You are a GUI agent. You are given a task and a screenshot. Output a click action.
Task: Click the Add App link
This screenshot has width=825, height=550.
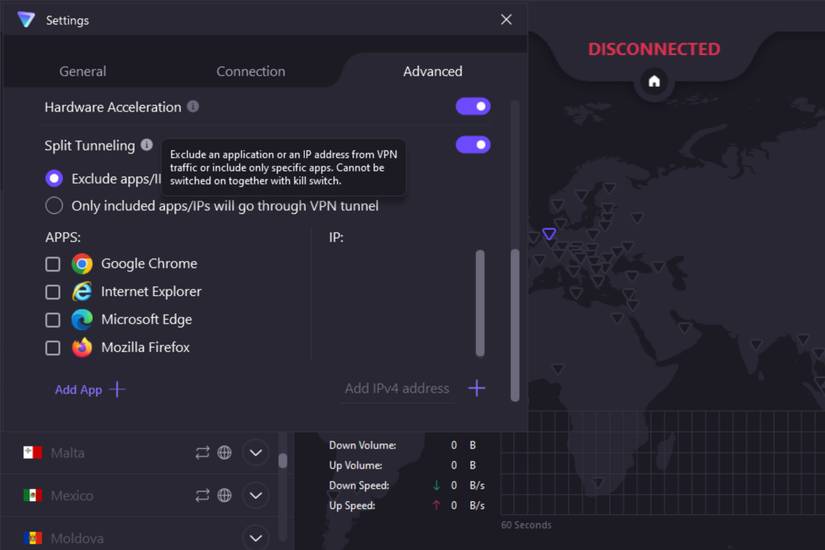pos(78,389)
